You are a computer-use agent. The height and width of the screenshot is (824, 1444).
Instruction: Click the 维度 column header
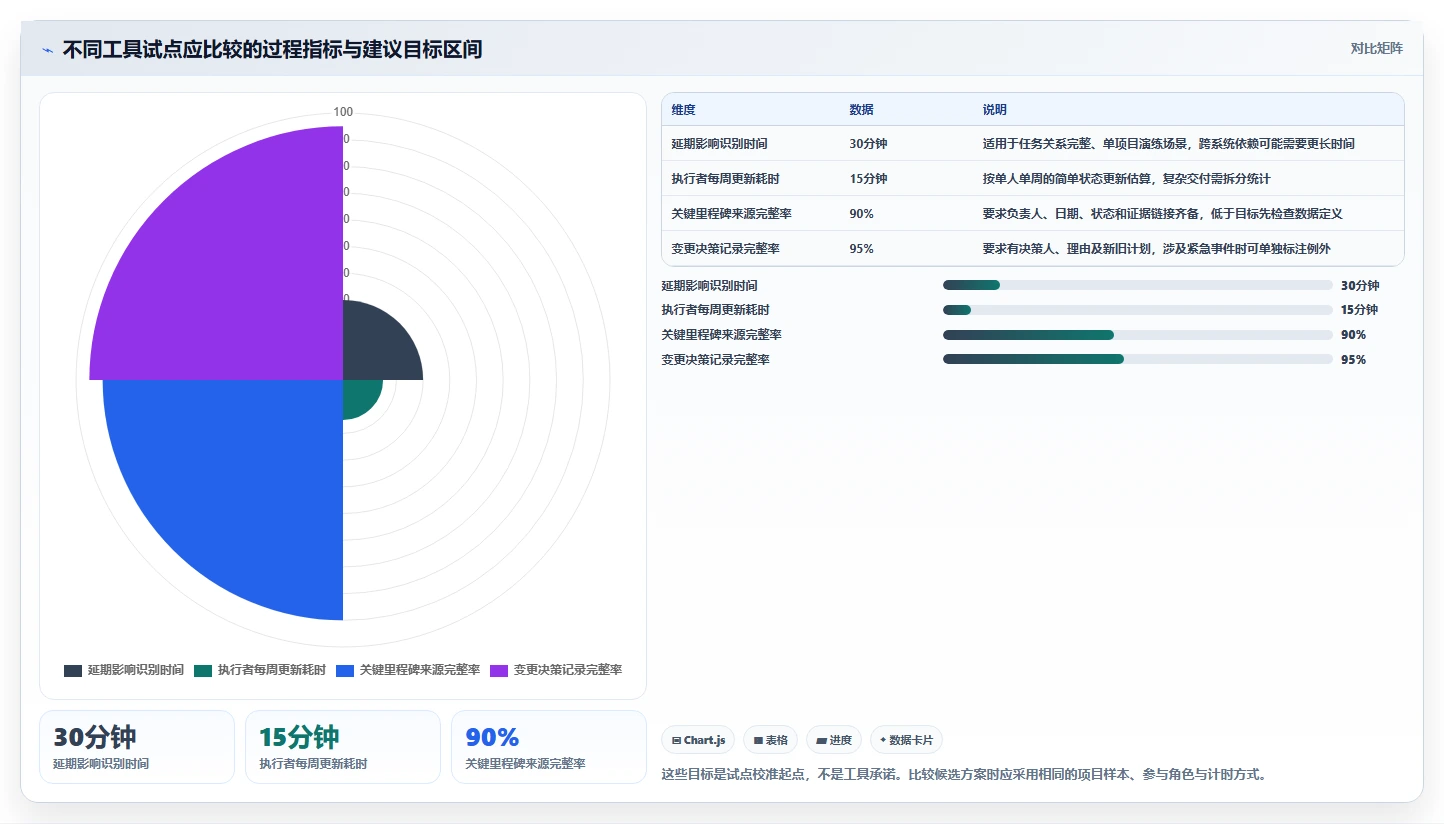[684, 110]
